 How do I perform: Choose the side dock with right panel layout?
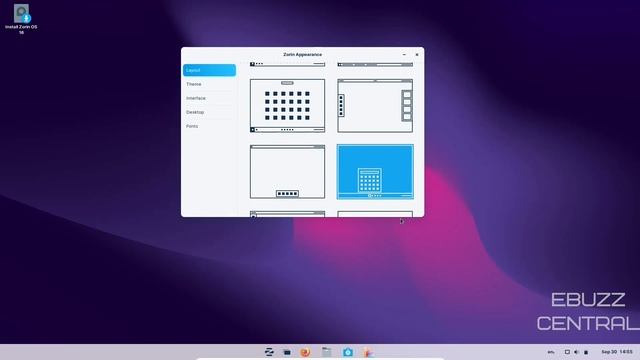click(375, 106)
